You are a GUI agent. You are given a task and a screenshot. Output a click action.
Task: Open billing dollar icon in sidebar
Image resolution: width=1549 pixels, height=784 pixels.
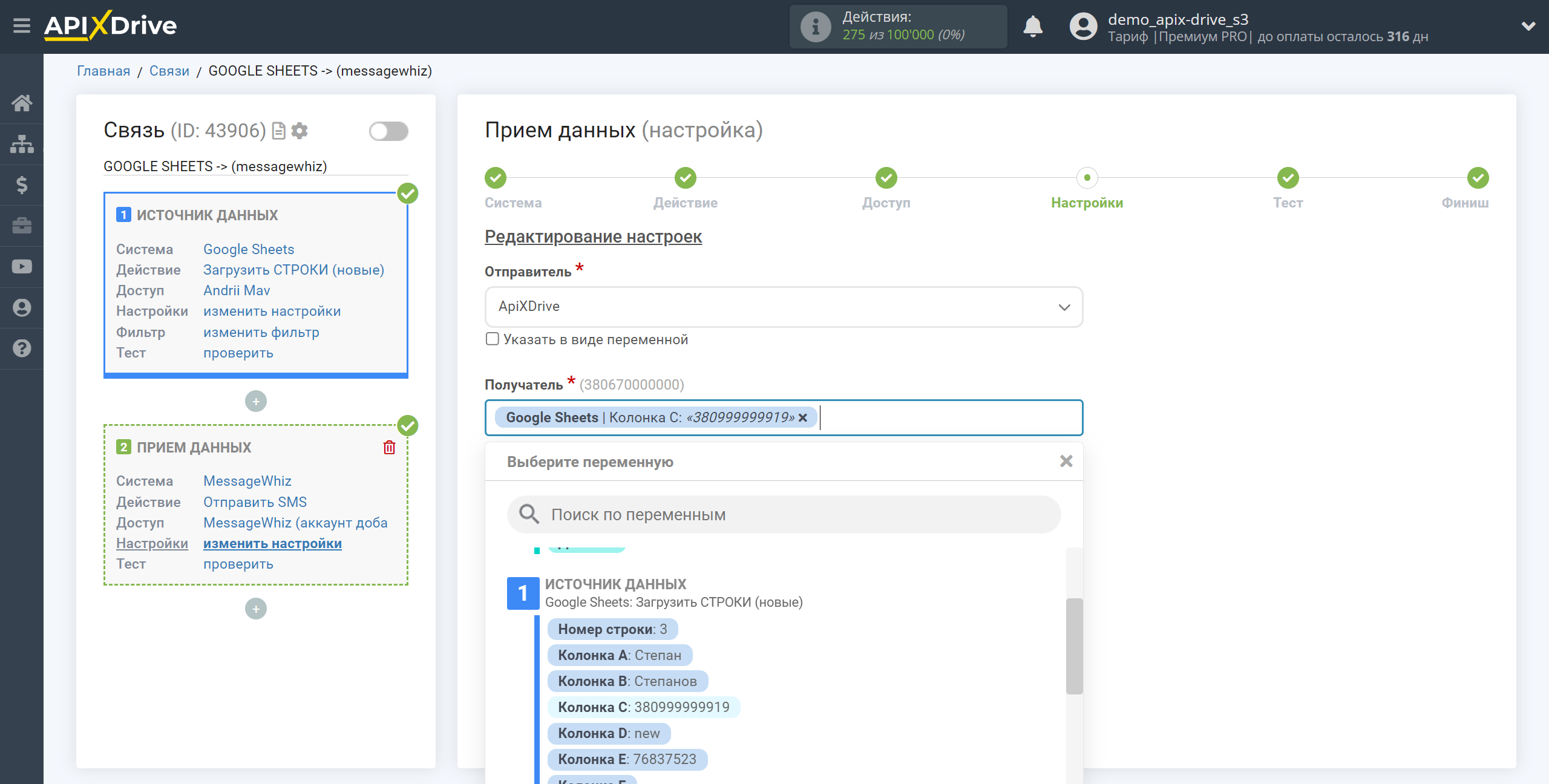pyautogui.click(x=22, y=185)
